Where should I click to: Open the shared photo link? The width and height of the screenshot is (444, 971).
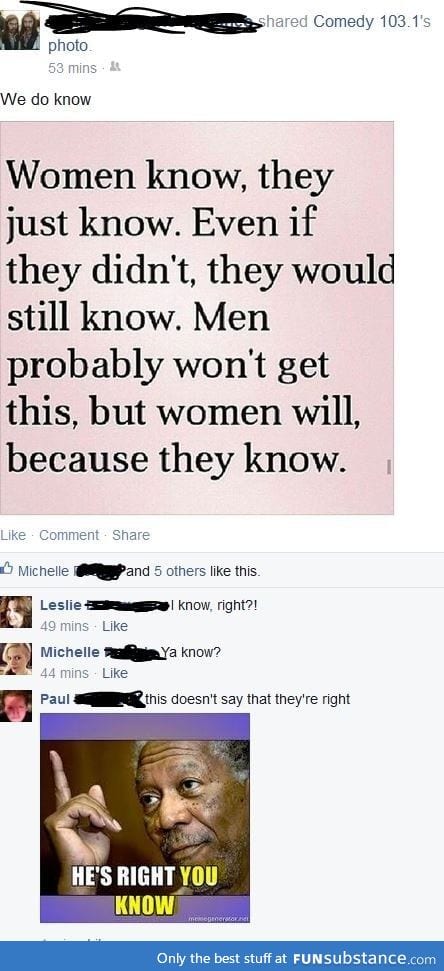[x=69, y=46]
